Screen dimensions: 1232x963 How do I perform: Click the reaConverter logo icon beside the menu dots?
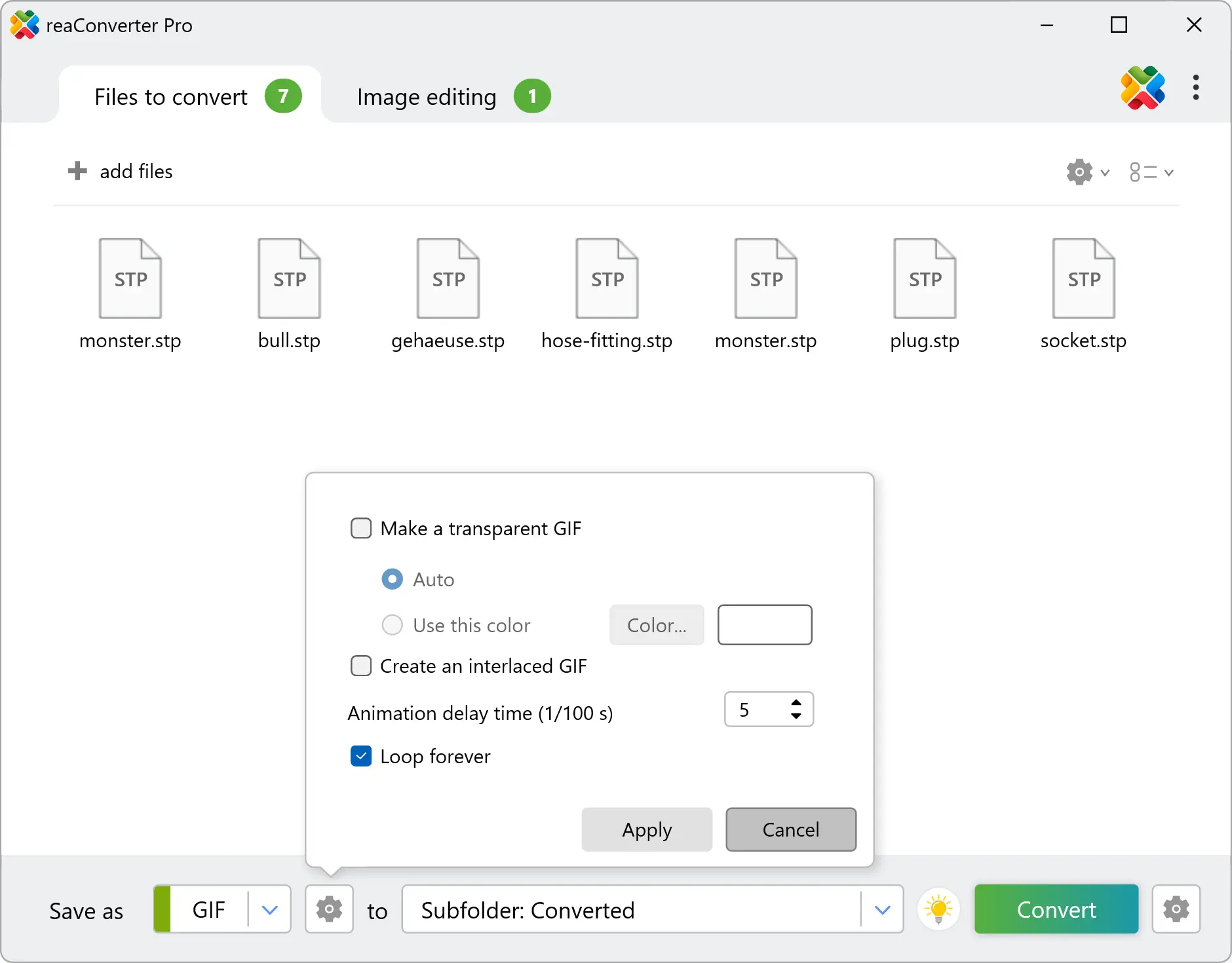point(1142,88)
